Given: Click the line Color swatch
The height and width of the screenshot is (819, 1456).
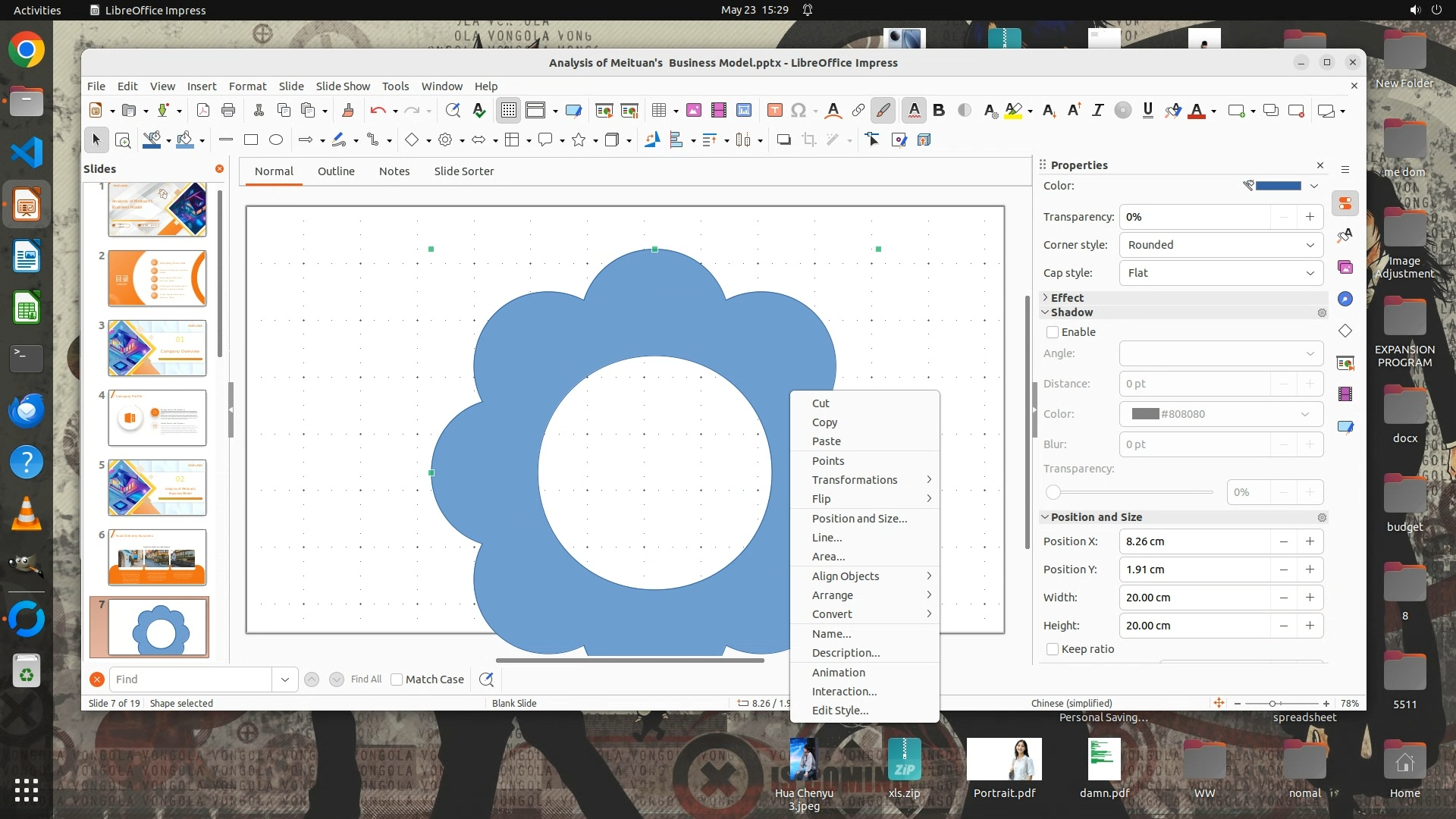Looking at the screenshot, I should [x=1278, y=186].
